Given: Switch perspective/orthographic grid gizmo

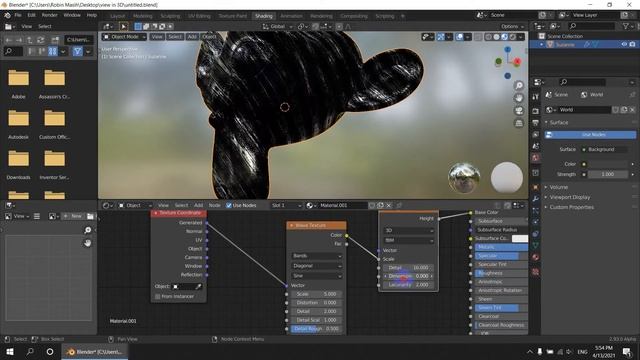Looking at the screenshot, I should pyautogui.click(x=519, y=123).
